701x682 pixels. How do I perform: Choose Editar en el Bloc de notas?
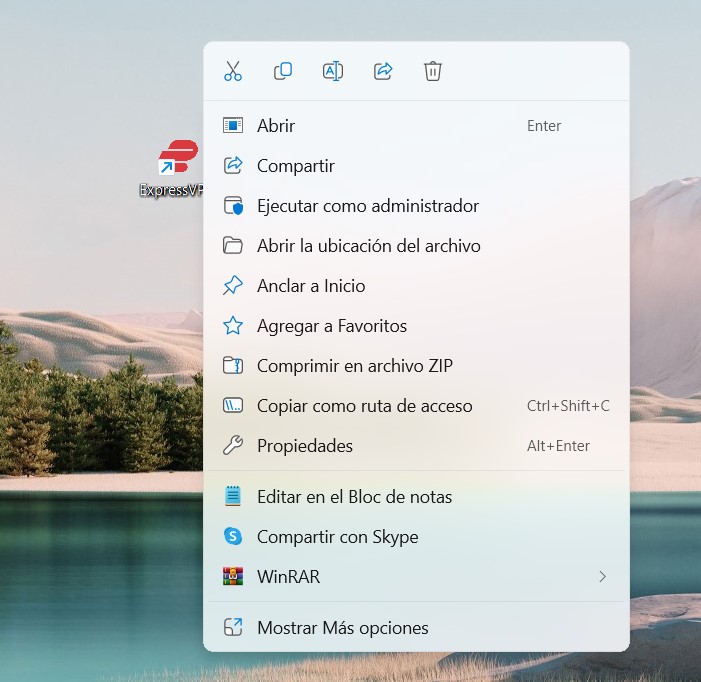(x=416, y=497)
